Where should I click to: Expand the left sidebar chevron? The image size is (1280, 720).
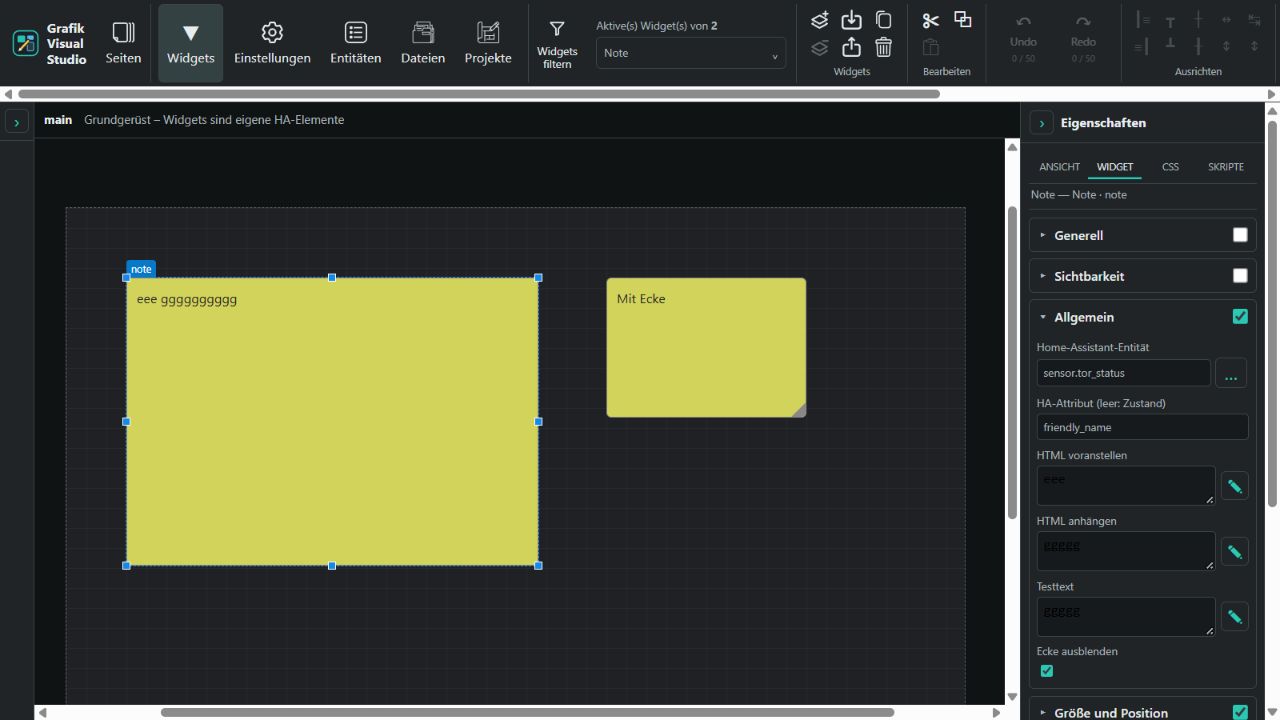tap(17, 122)
